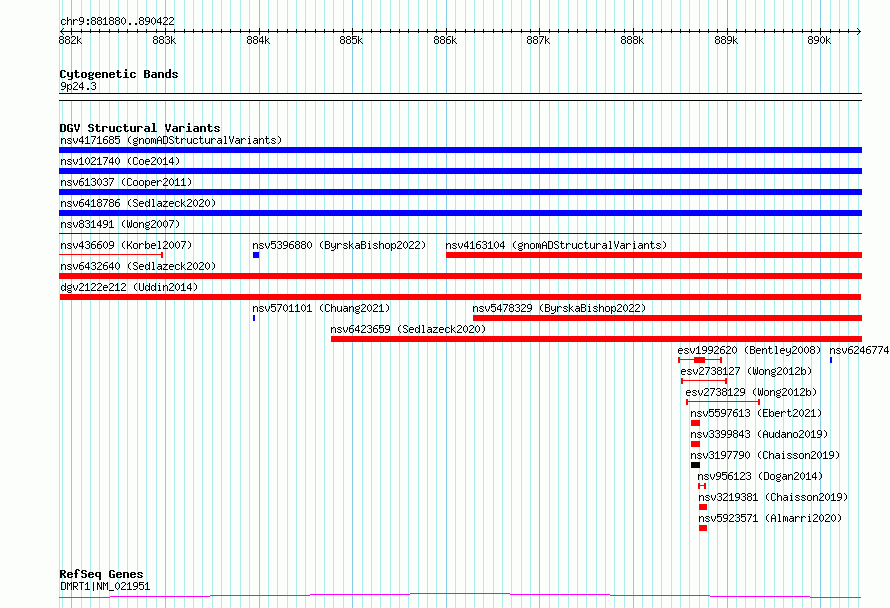890x608 pixels.
Task: Click the blue bar under nsv613037 (Cooper2011)
Action: [x=460, y=192]
